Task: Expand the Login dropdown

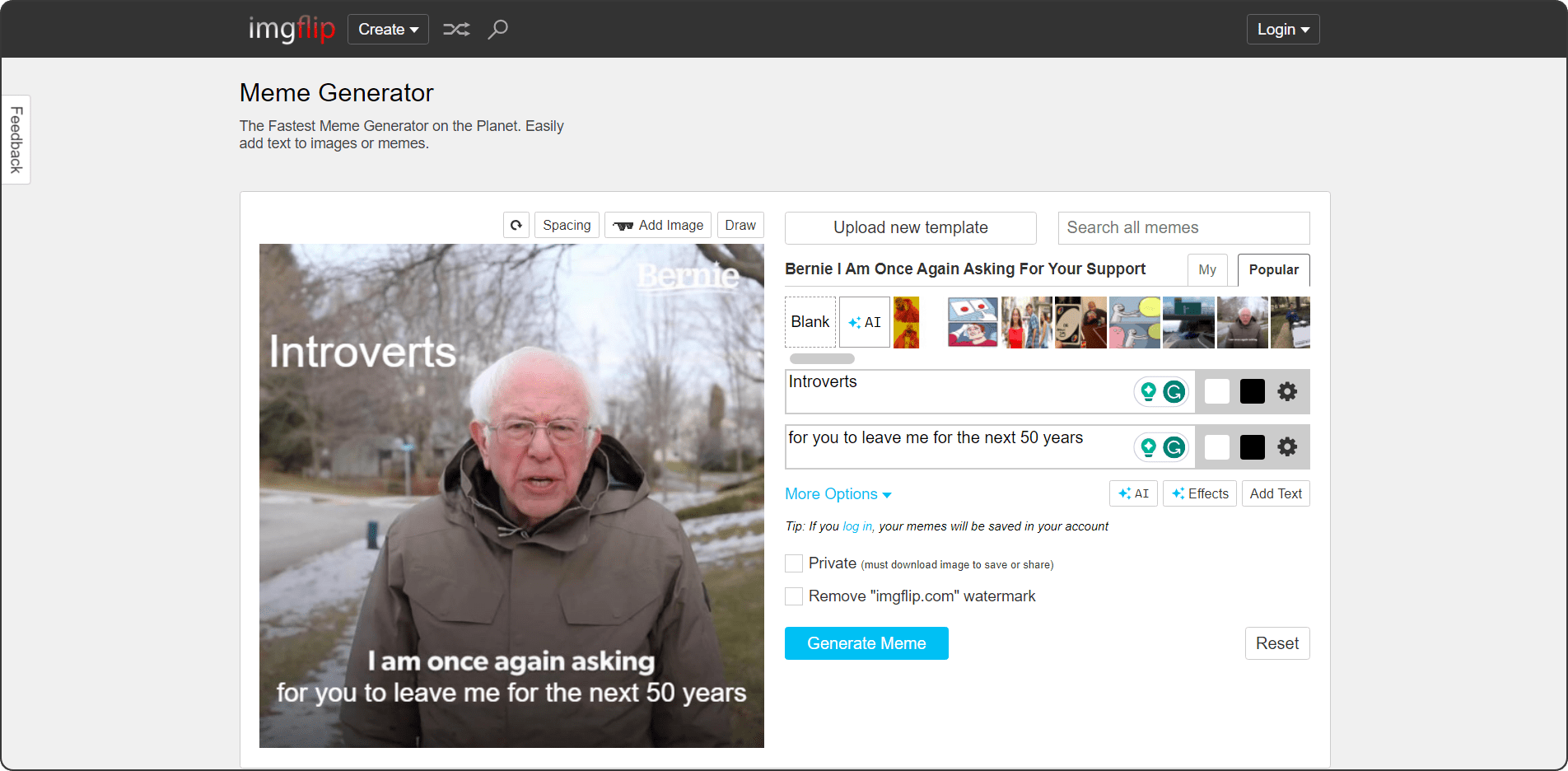Action: click(x=1282, y=30)
